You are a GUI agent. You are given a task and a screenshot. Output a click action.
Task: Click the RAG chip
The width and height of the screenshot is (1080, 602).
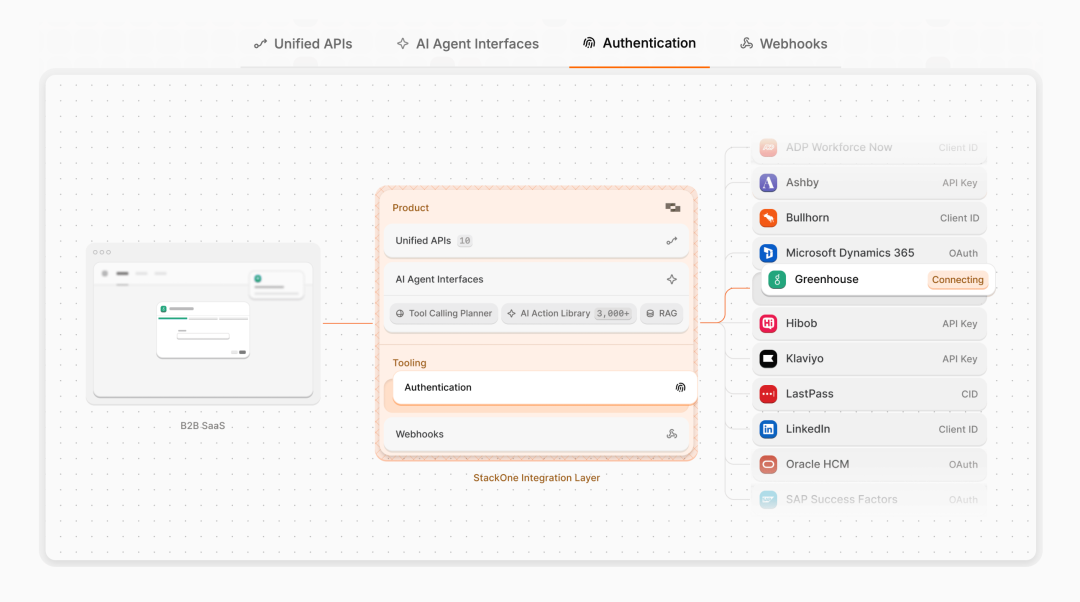pyautogui.click(x=661, y=313)
